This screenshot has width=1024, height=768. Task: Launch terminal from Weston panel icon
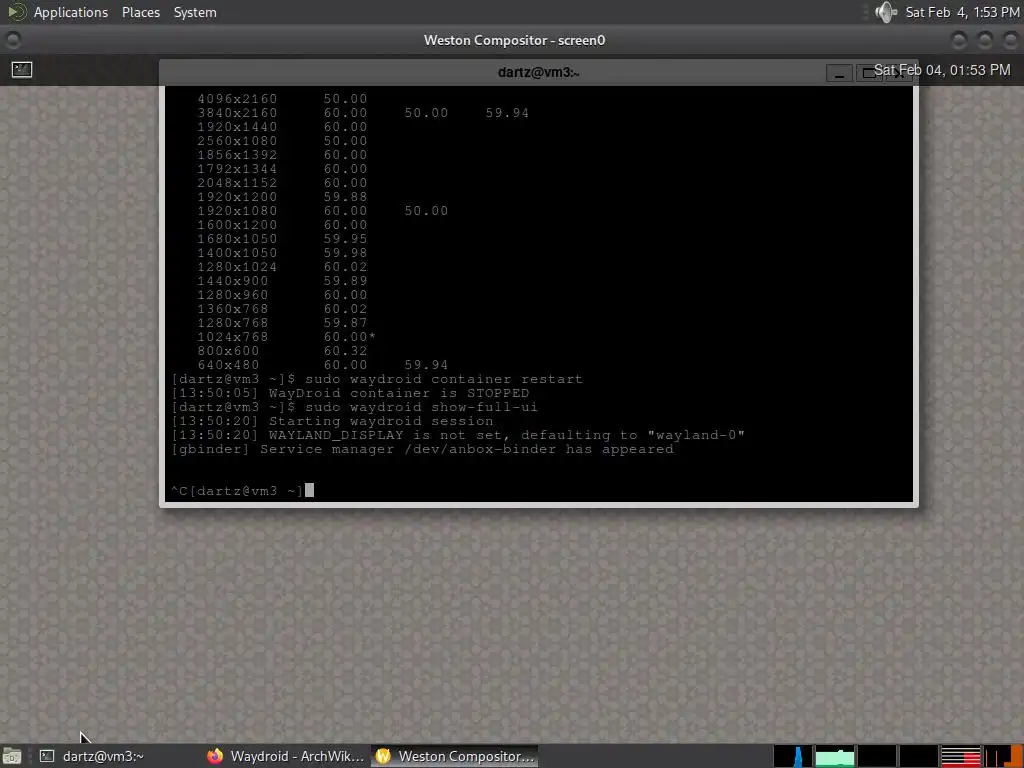pyautogui.click(x=22, y=69)
